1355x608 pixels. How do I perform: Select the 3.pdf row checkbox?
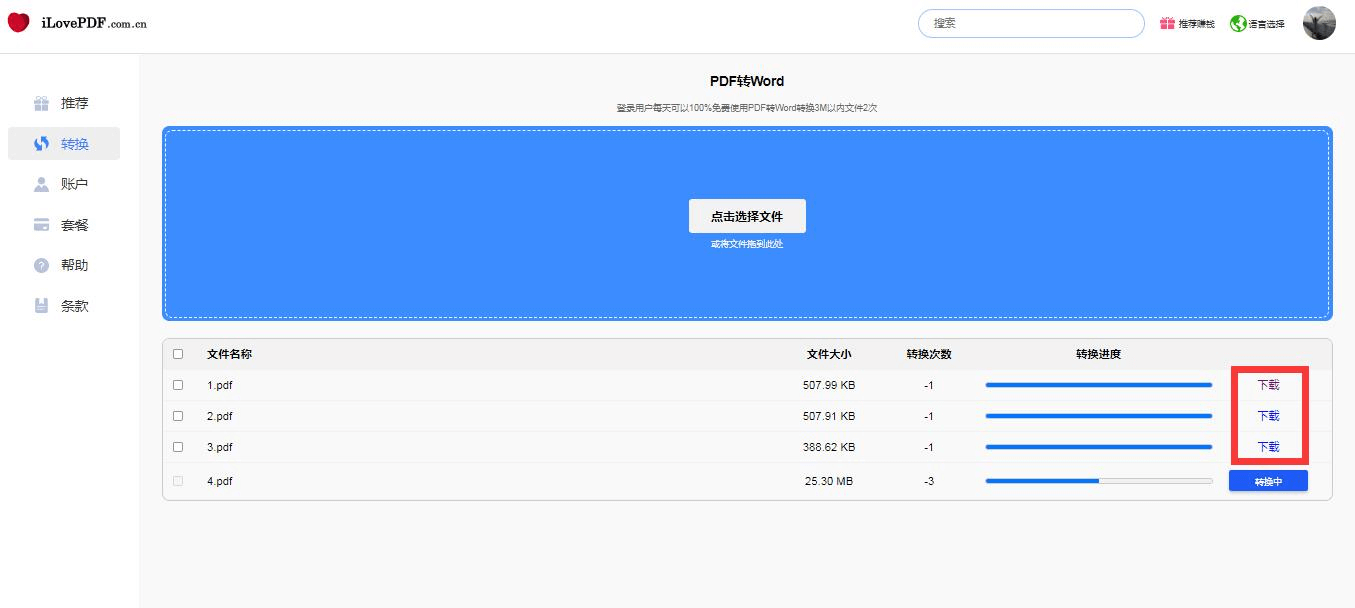[x=178, y=447]
